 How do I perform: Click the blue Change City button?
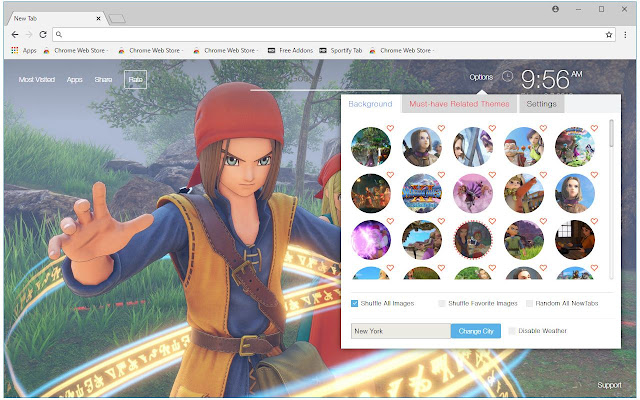pyautogui.click(x=476, y=331)
